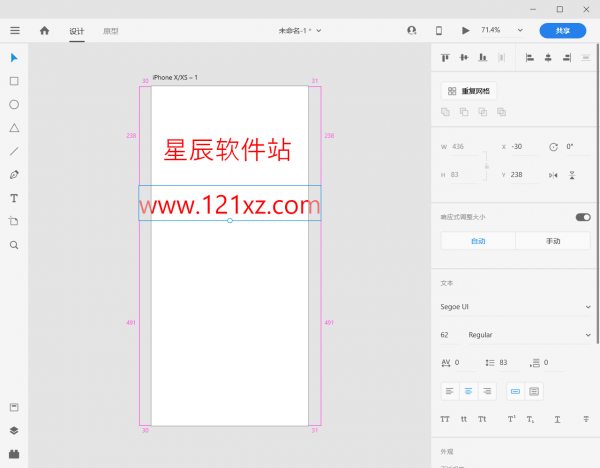
Task: Flip the object horizontally
Action: [x=553, y=175]
